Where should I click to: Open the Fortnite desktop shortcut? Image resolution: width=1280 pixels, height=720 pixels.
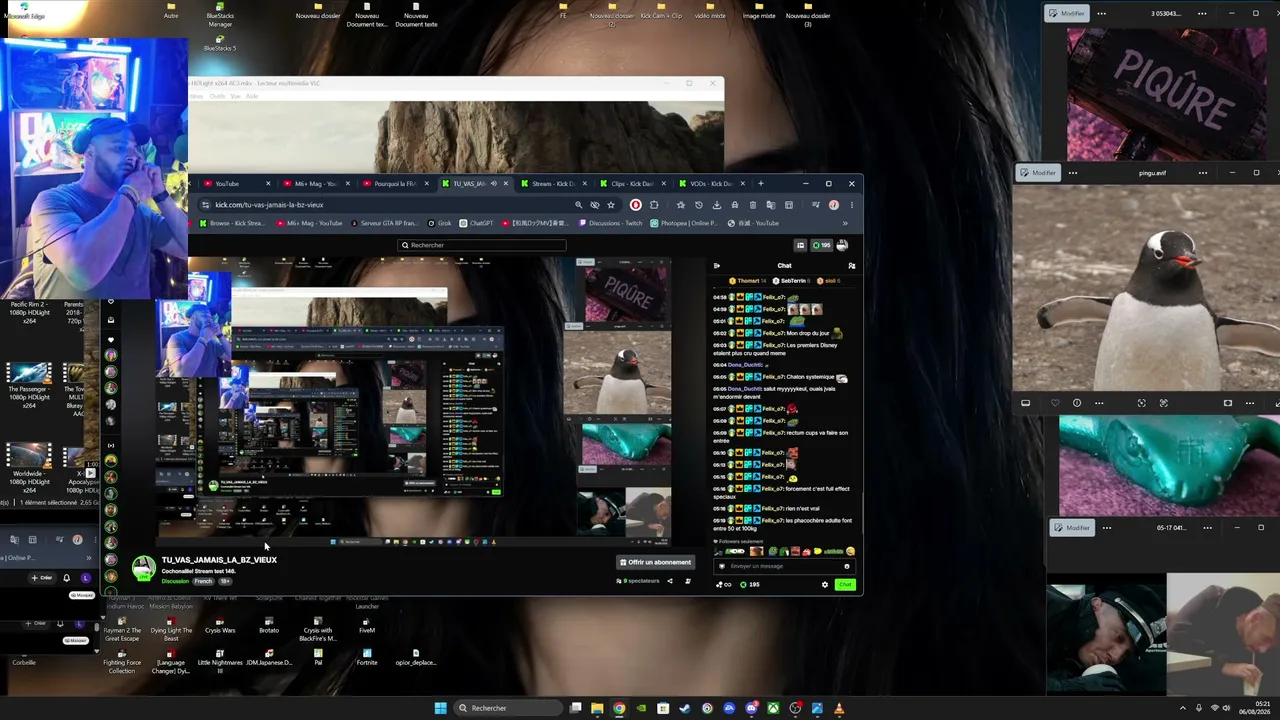click(367, 656)
